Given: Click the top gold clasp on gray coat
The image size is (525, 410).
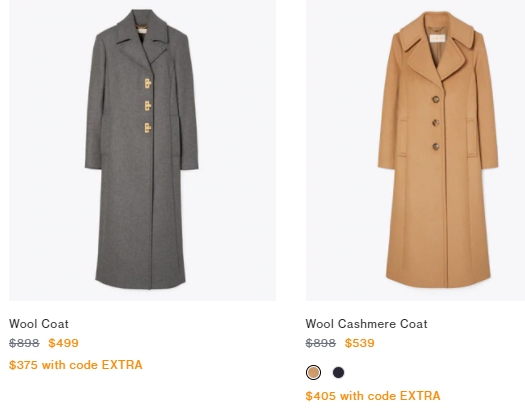Looking at the screenshot, I should pyautogui.click(x=148, y=83).
